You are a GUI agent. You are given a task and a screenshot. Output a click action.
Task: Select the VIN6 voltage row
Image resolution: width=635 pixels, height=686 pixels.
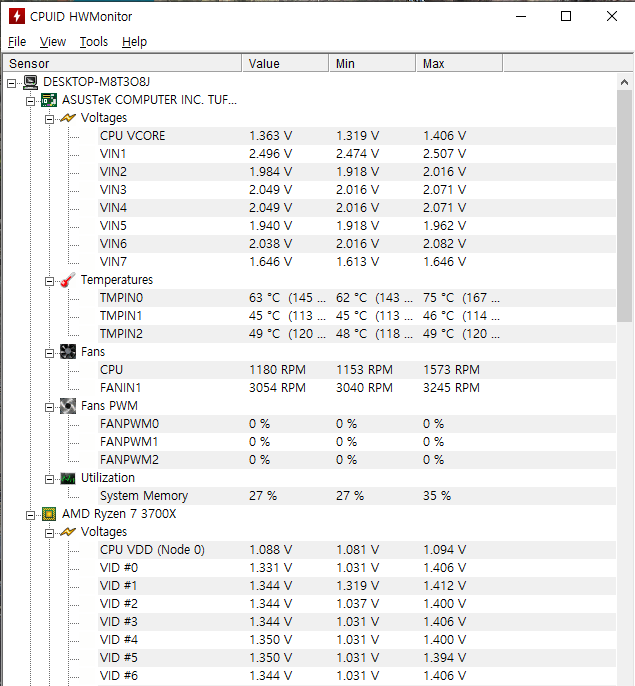click(x=357, y=243)
